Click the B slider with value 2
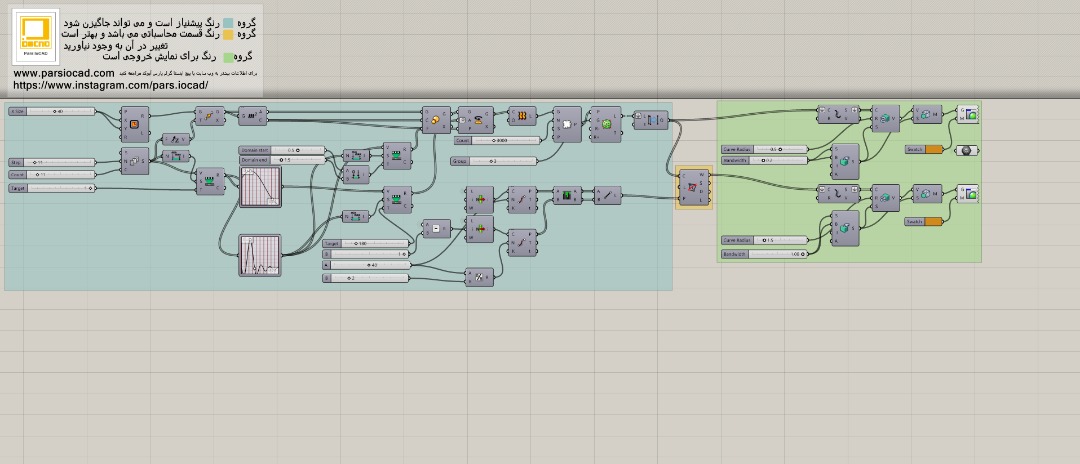Image resolution: width=1080 pixels, height=464 pixels. 366,278
